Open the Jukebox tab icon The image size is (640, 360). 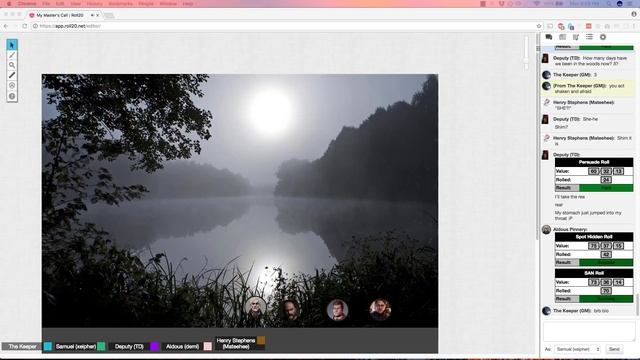[x=576, y=37]
